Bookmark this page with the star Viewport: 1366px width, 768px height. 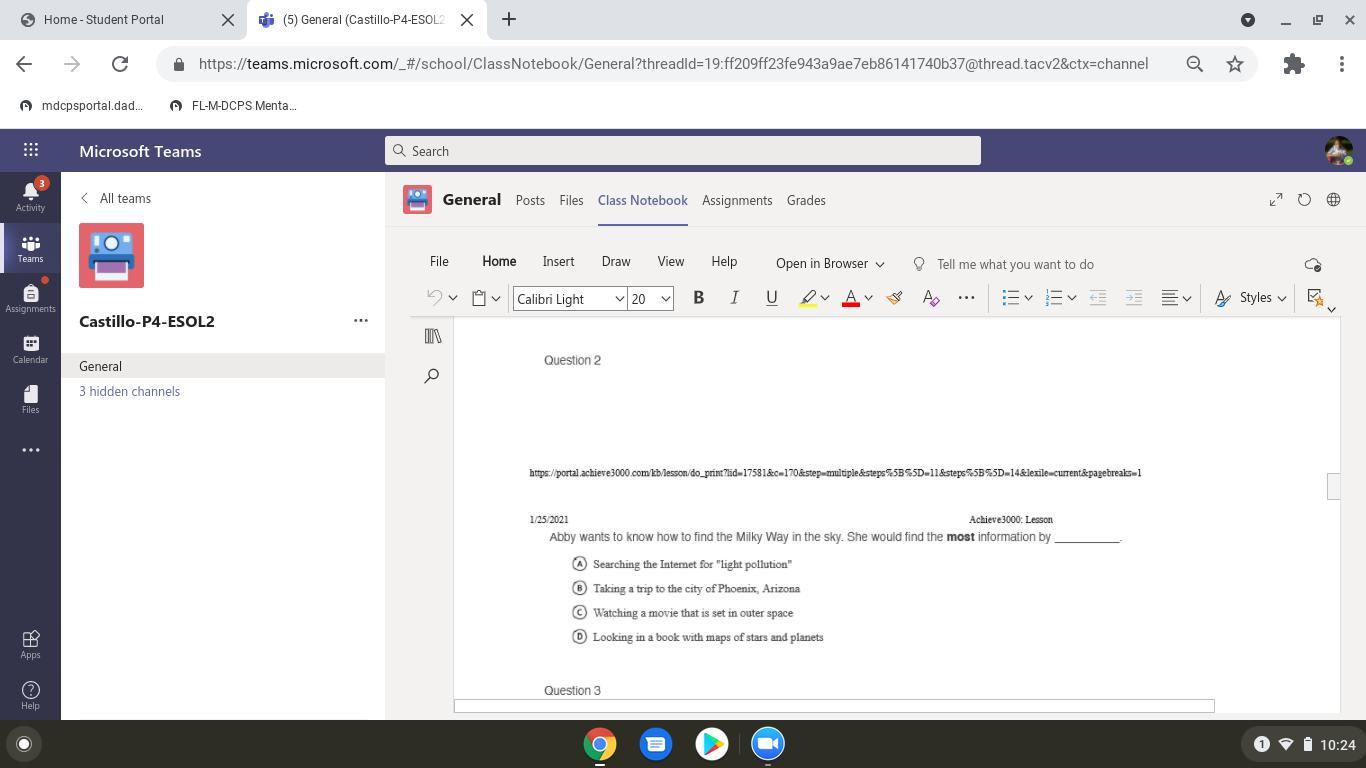coord(1235,64)
